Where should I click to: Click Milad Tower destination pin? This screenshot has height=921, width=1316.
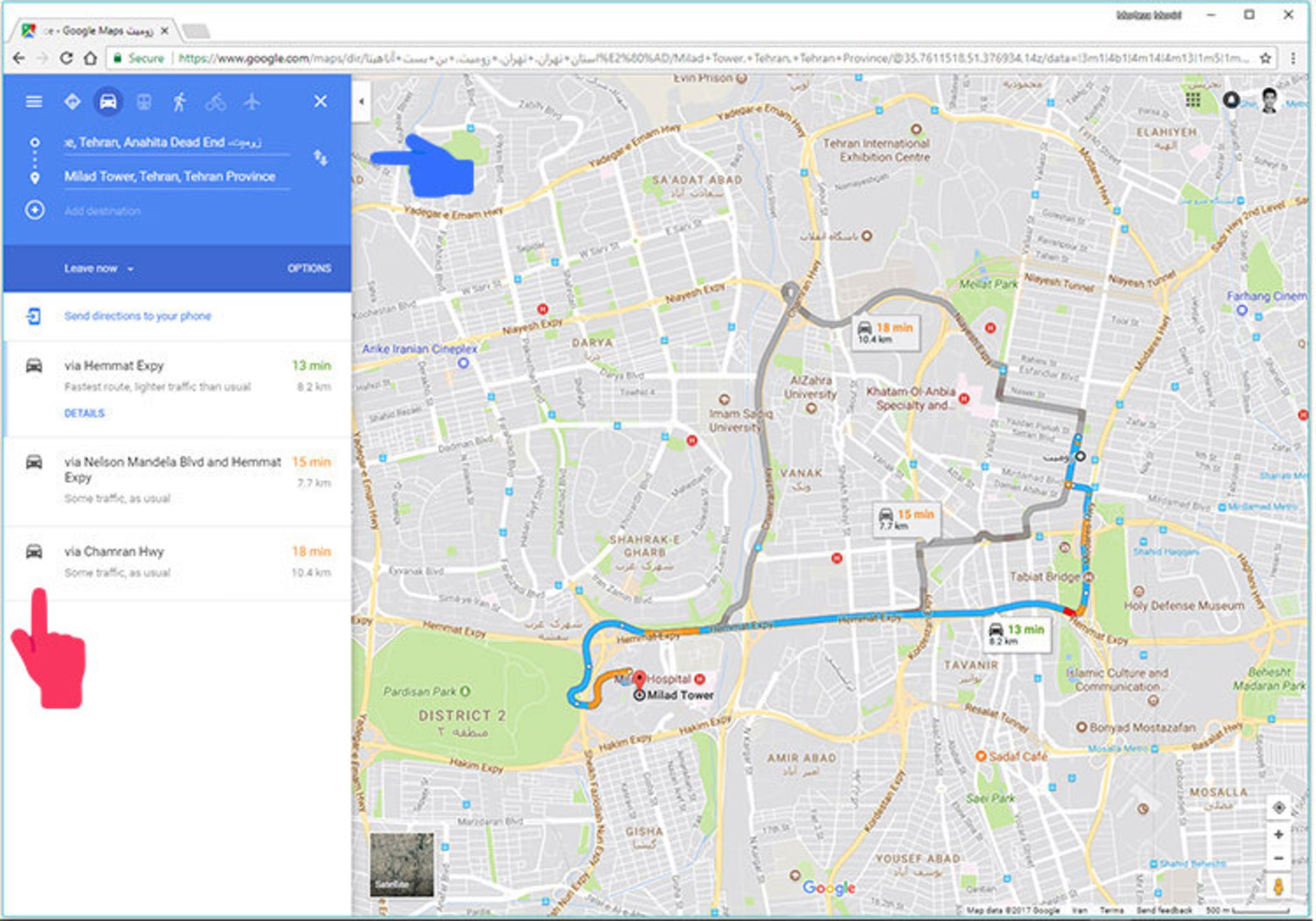(x=639, y=681)
